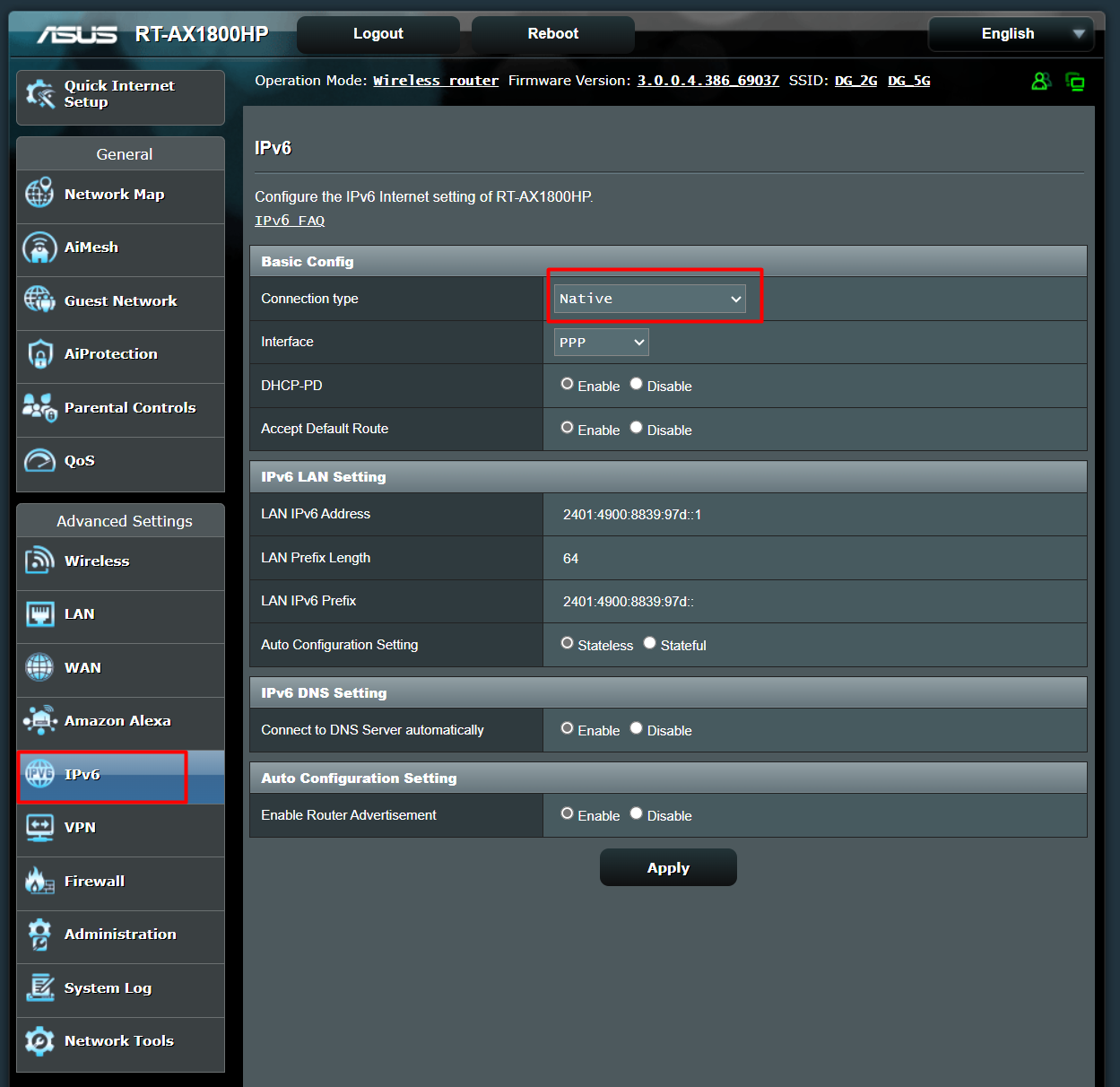
Task: Select Stateful auto configuration
Action: click(649, 643)
